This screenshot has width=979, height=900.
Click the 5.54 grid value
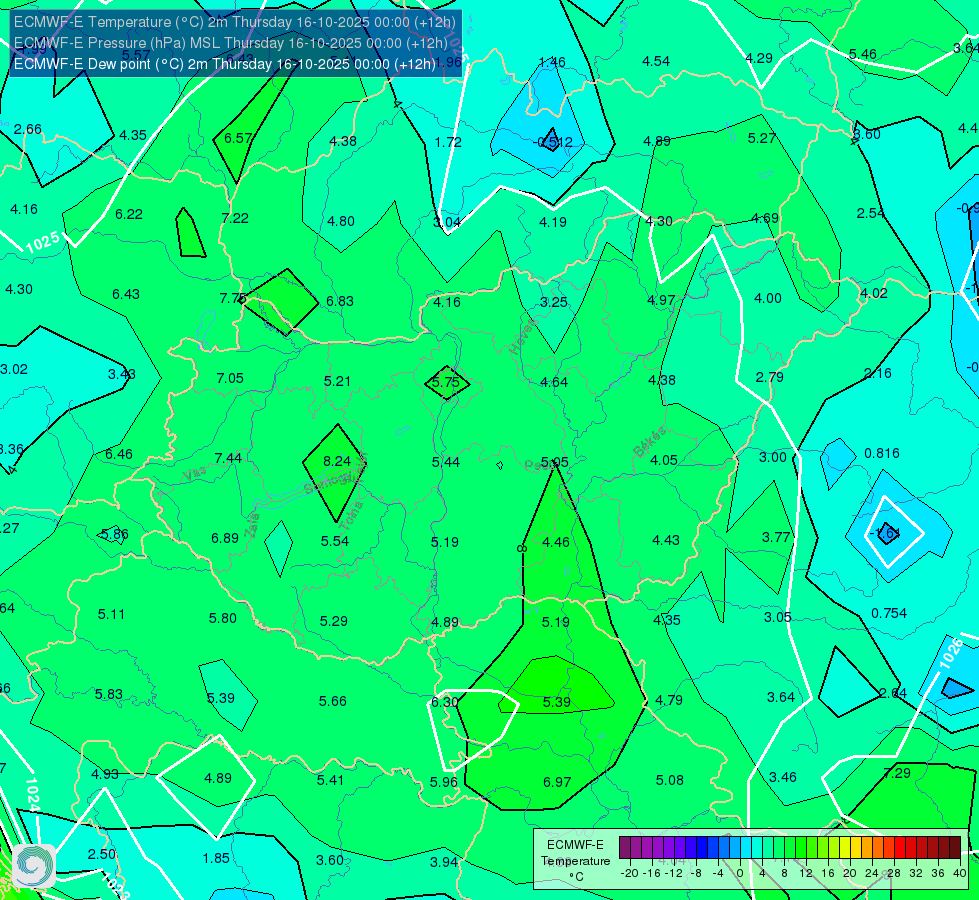(335, 541)
